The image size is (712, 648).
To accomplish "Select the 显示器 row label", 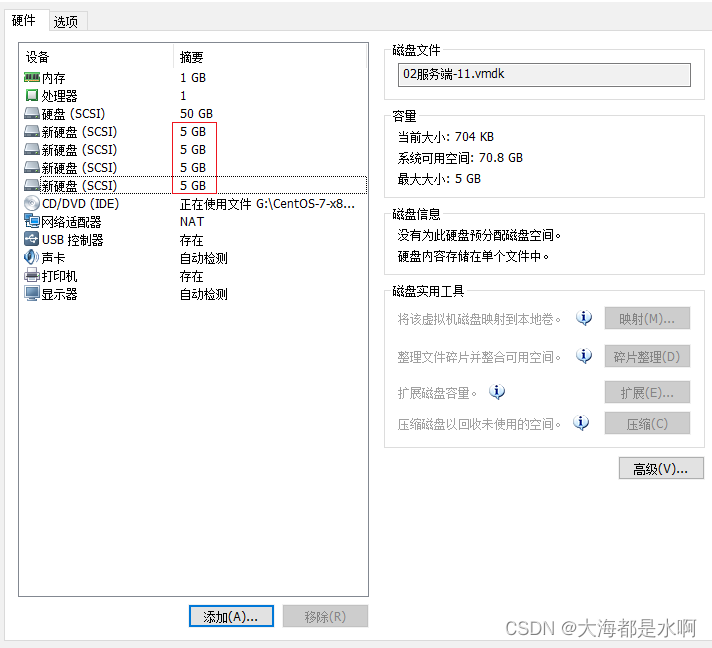I will (59, 294).
